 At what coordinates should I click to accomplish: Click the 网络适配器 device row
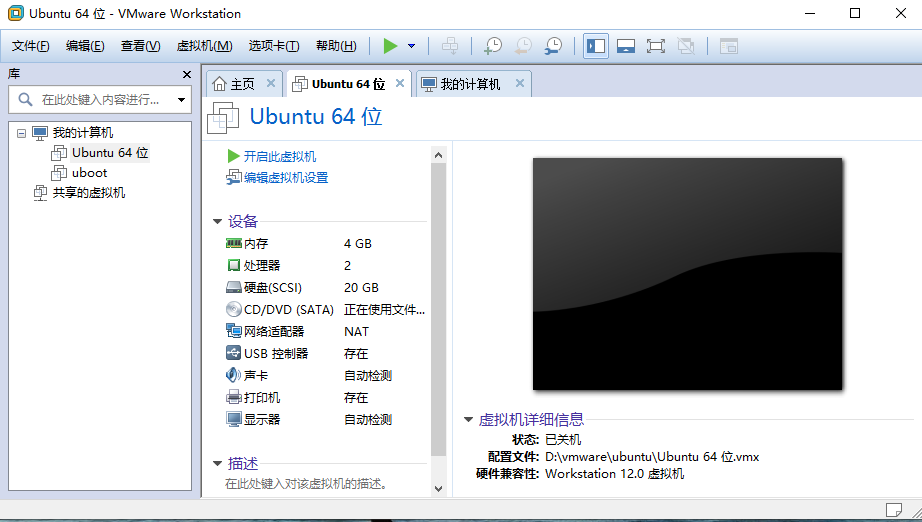pos(325,332)
